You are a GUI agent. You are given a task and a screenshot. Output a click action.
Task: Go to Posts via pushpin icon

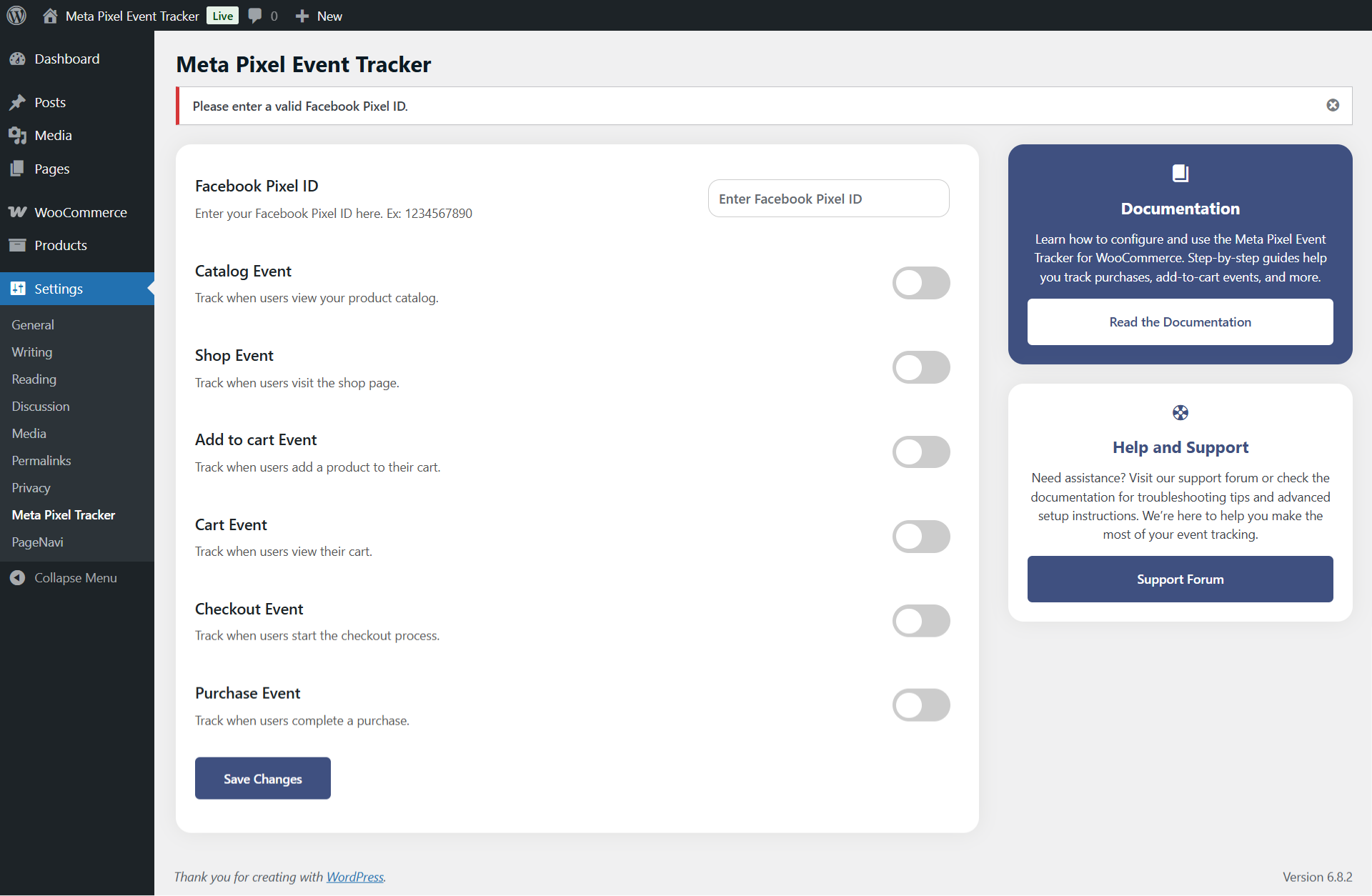tap(17, 102)
